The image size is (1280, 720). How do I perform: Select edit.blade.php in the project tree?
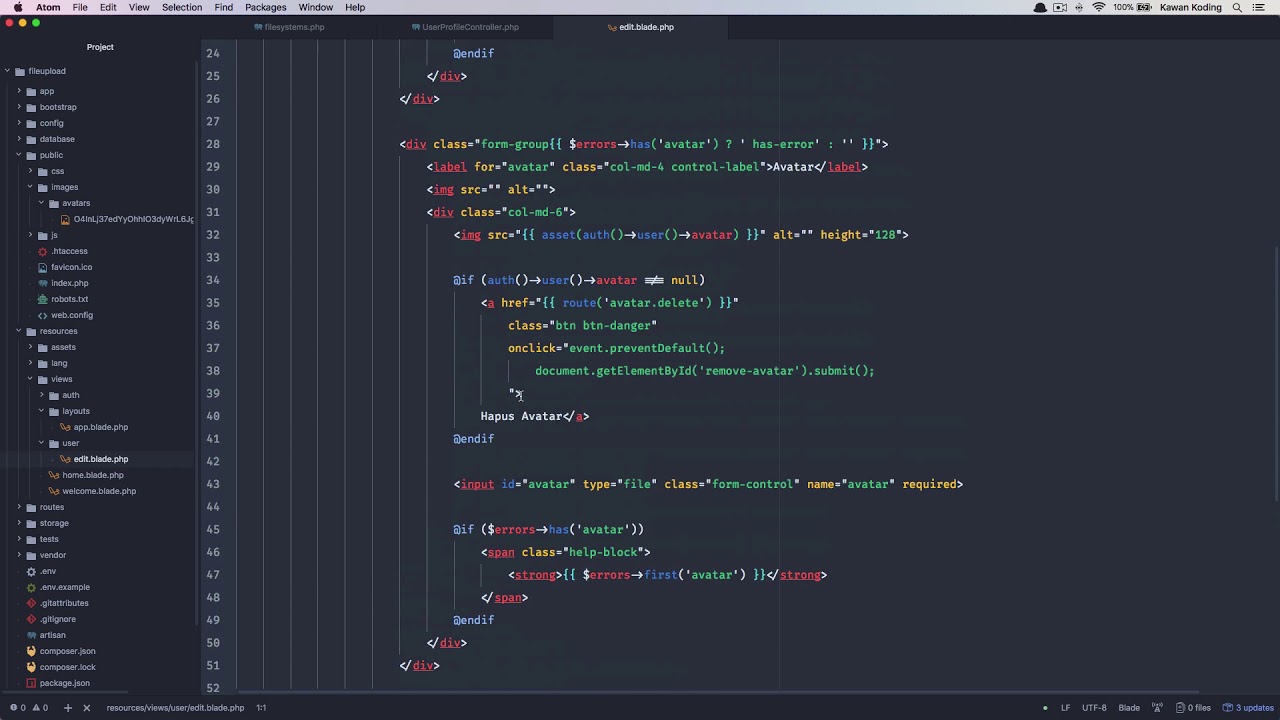[100, 459]
